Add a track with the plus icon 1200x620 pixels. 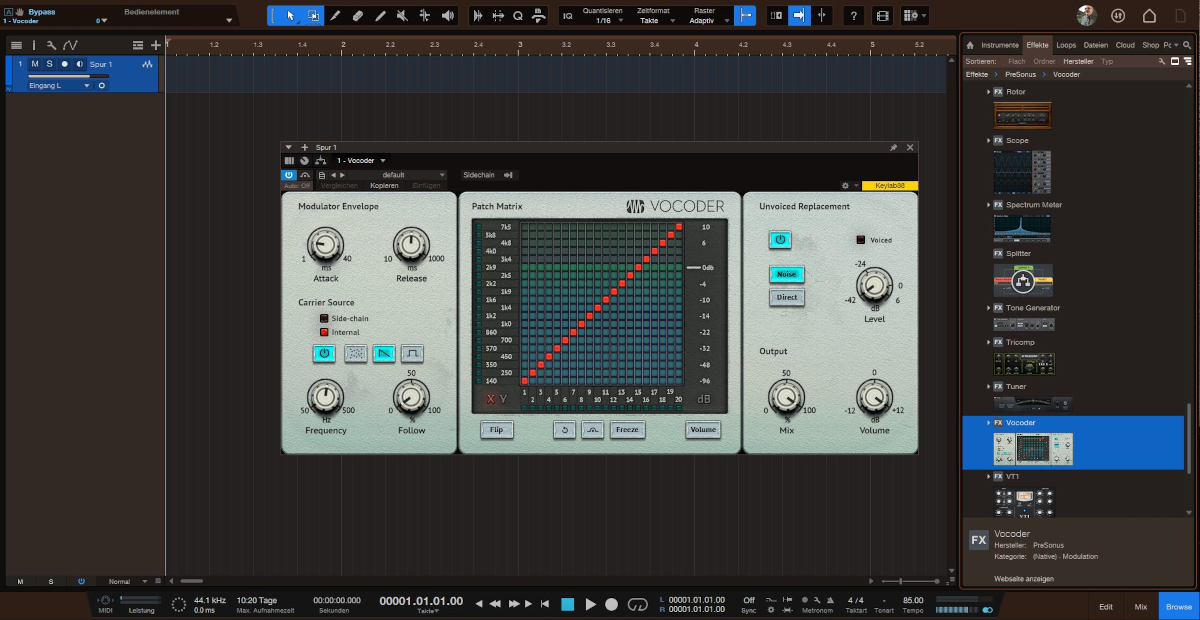click(155, 45)
